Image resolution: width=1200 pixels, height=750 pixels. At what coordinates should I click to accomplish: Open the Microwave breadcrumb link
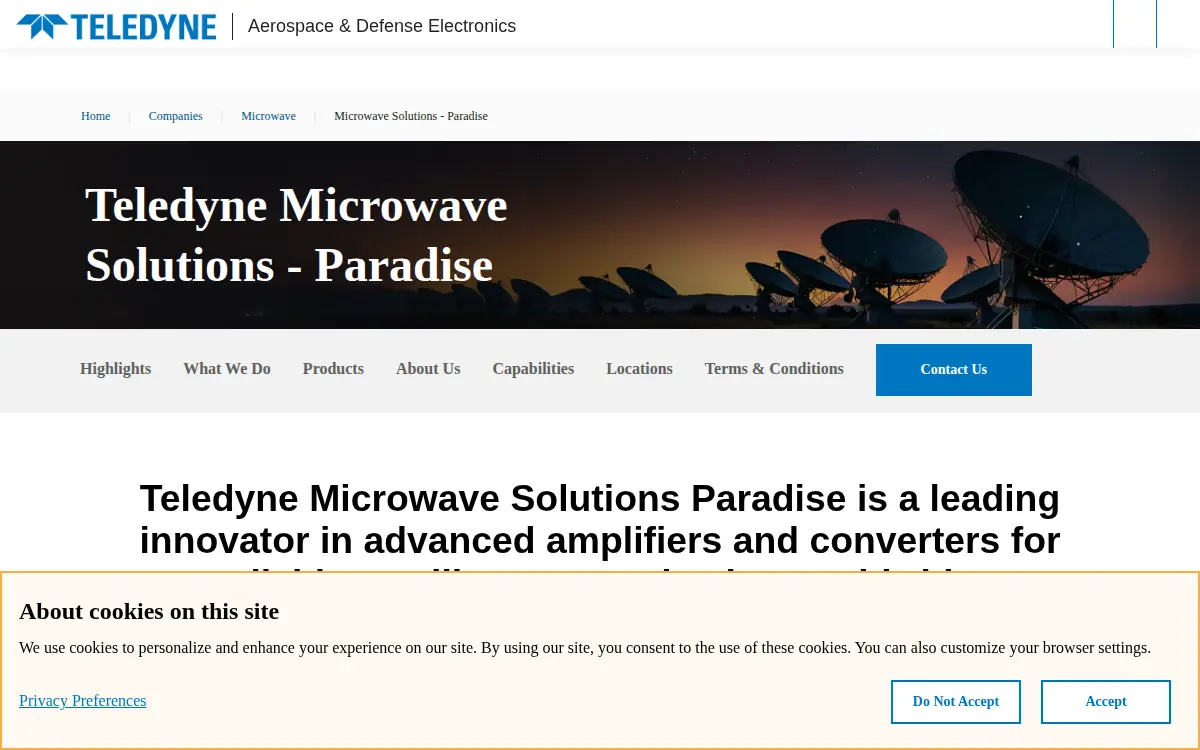point(269,116)
